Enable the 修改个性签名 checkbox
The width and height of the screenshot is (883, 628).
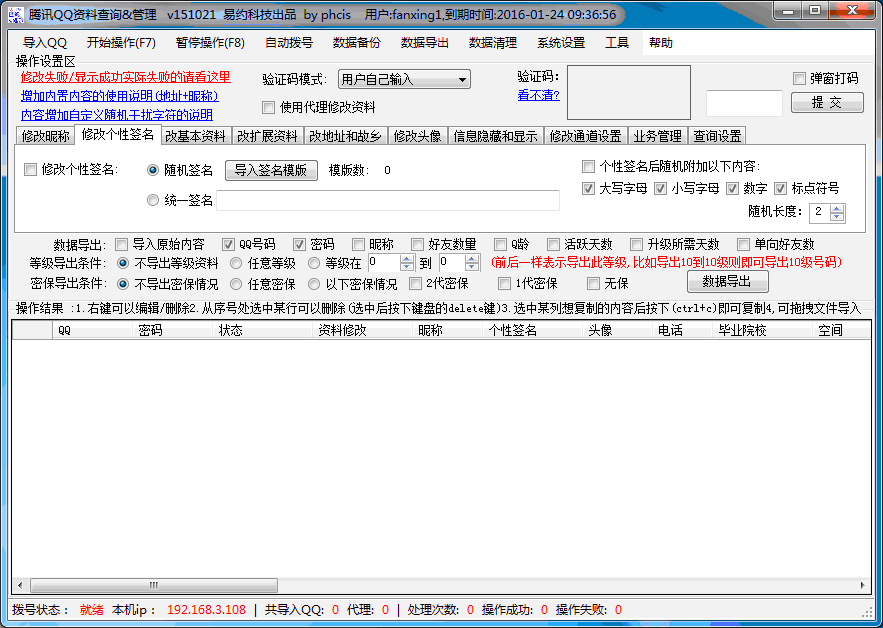(30, 170)
